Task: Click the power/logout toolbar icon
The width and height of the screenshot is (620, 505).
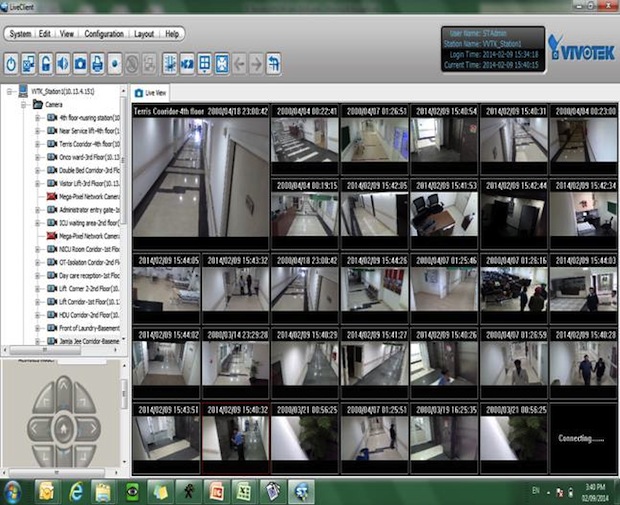Action: tap(12, 64)
